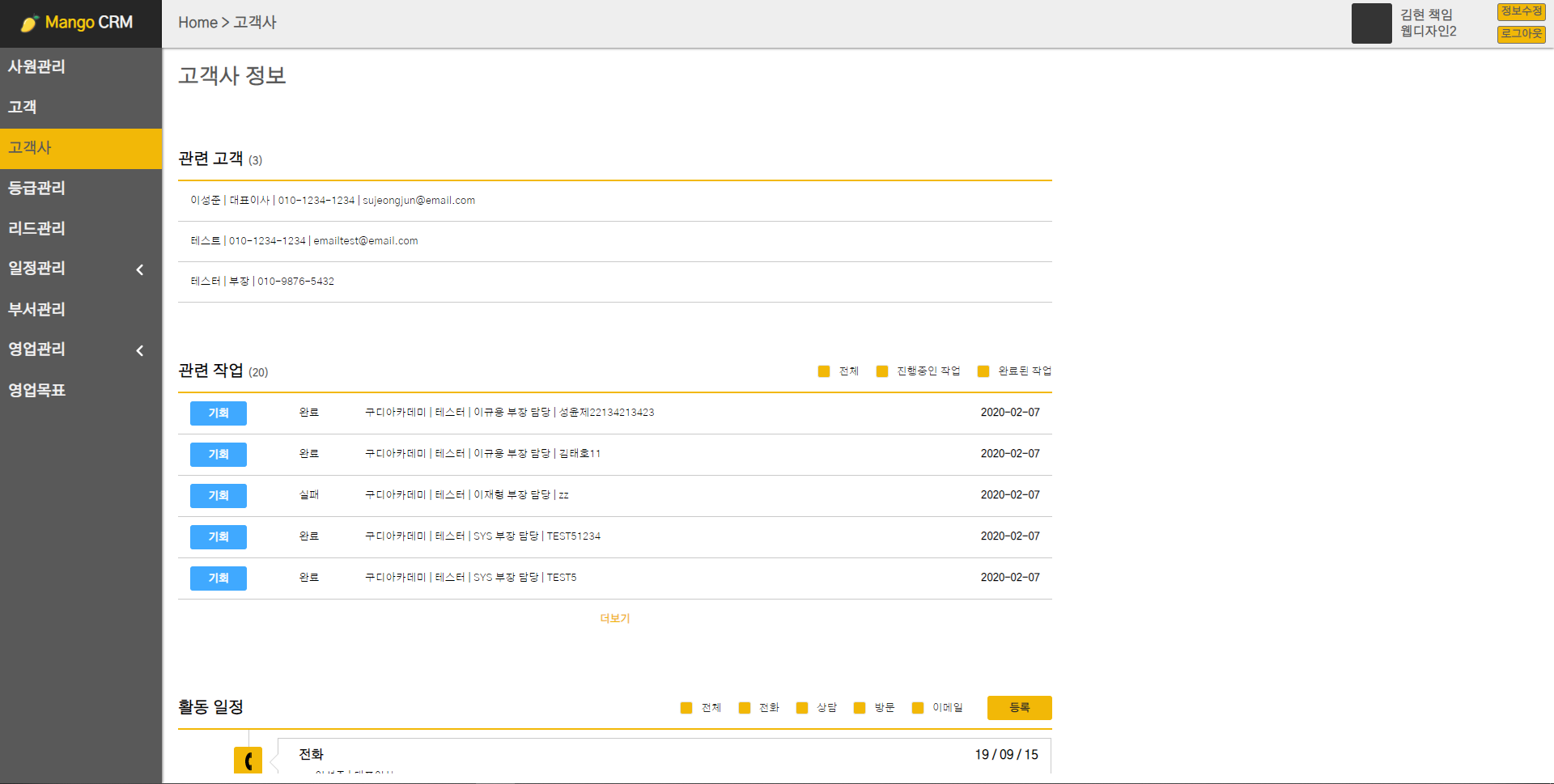This screenshot has width=1554, height=784.
Task: Click the phone activity icon on the timeline
Action: 248,759
